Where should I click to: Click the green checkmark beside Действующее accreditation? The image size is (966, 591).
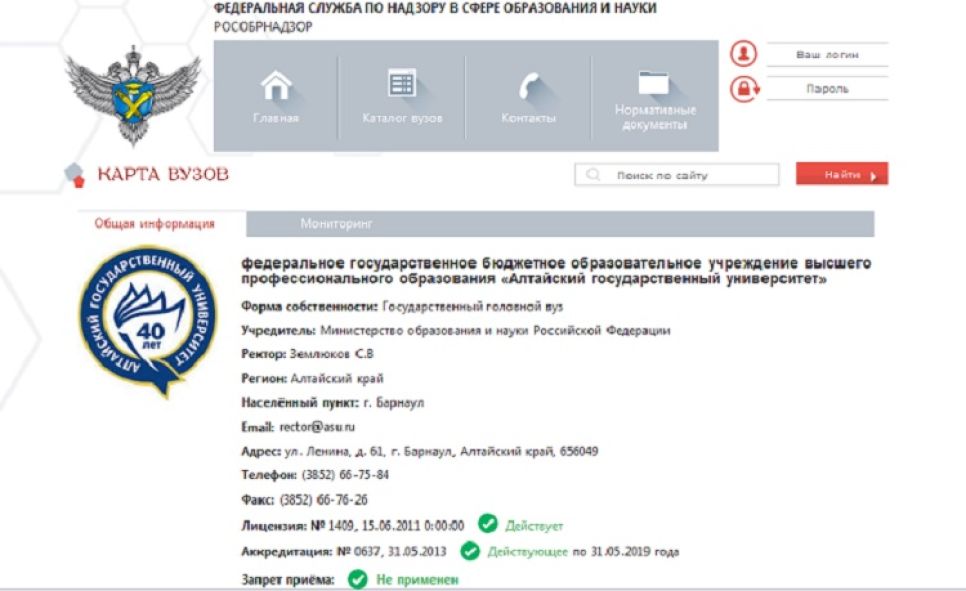pos(470,550)
